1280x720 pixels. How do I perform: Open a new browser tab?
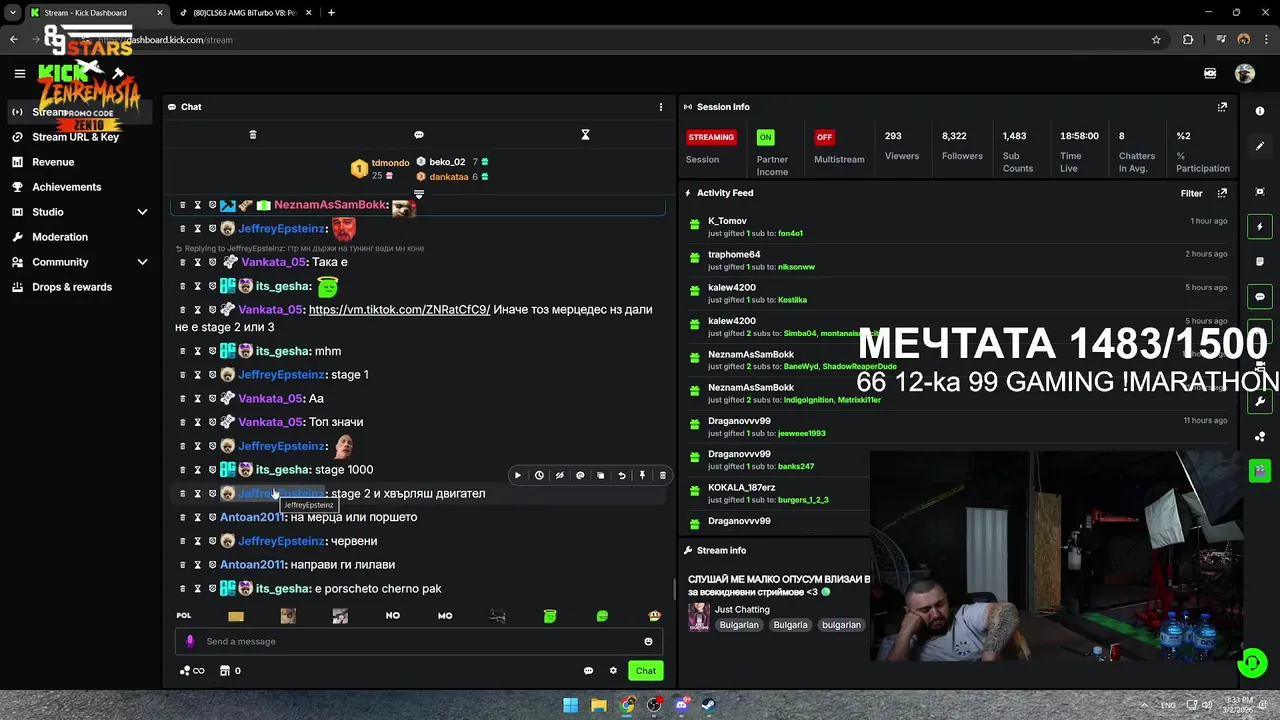(331, 13)
